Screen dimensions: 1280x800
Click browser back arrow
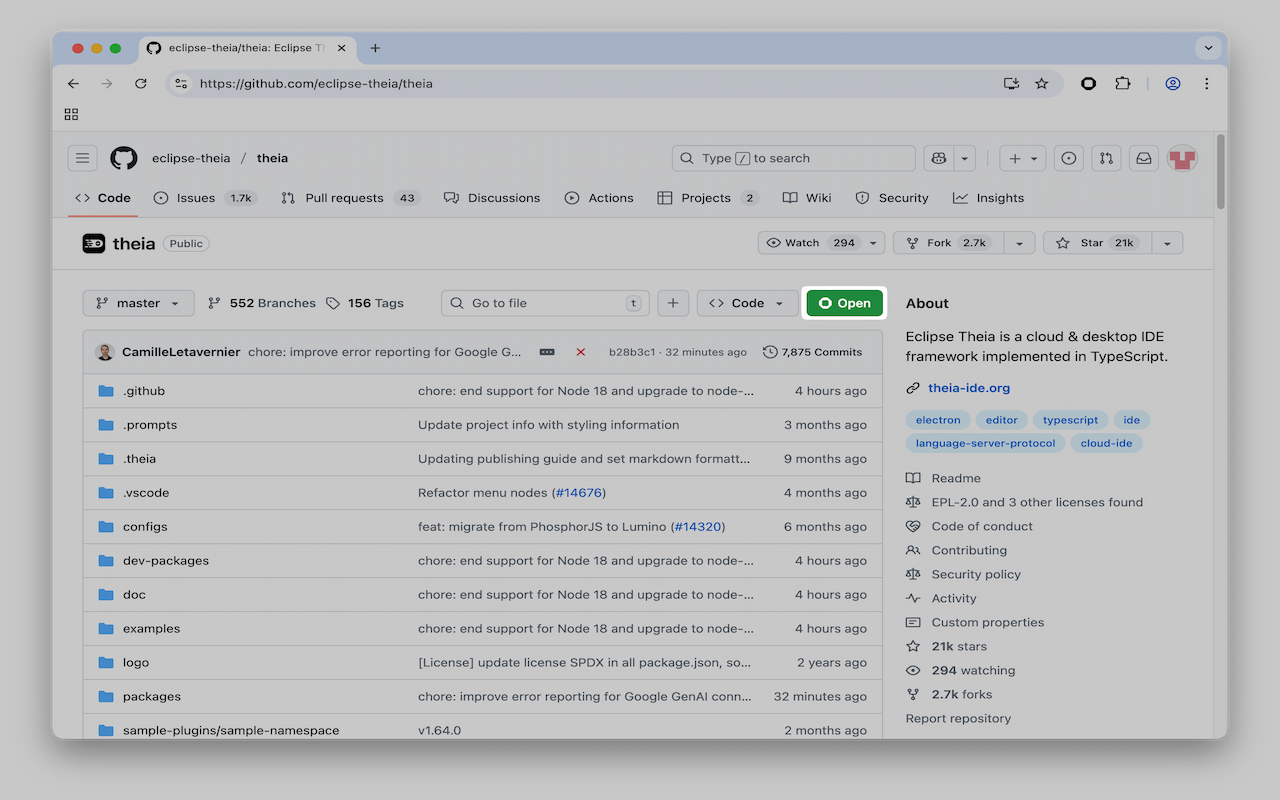73,84
